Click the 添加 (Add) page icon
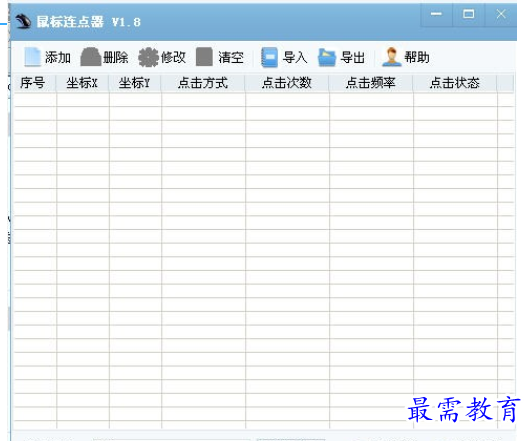 [32, 57]
